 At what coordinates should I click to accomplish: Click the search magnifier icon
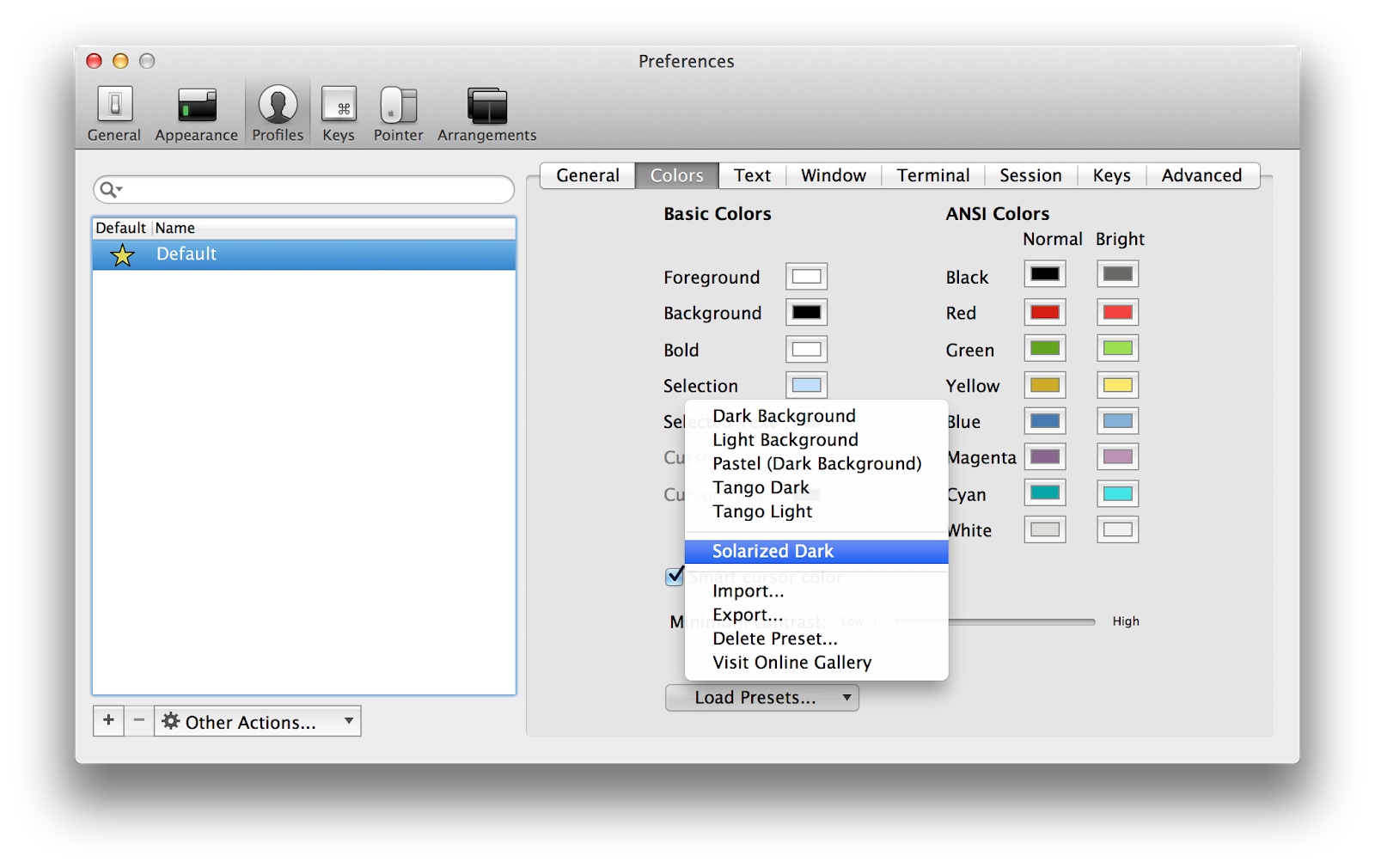(110, 189)
